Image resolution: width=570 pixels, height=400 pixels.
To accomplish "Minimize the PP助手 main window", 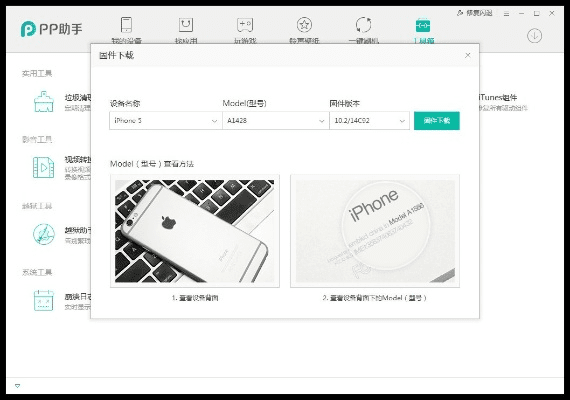I will point(522,13).
